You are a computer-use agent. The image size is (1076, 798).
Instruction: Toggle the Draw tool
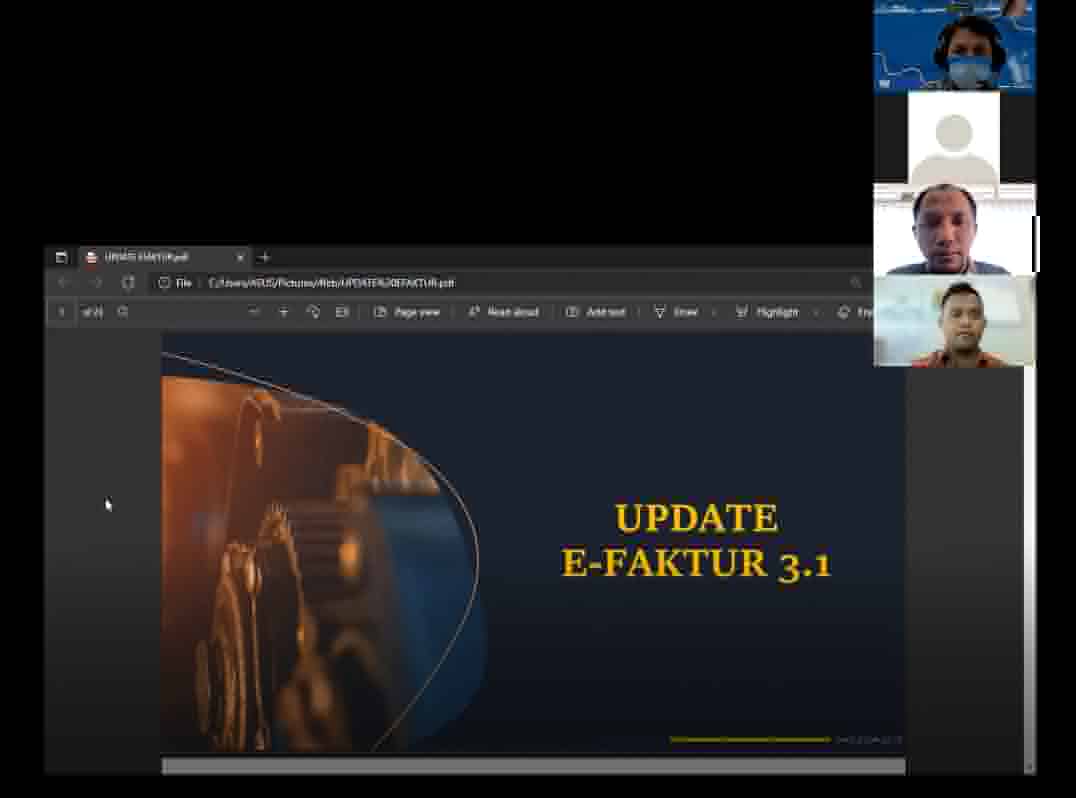(x=676, y=312)
